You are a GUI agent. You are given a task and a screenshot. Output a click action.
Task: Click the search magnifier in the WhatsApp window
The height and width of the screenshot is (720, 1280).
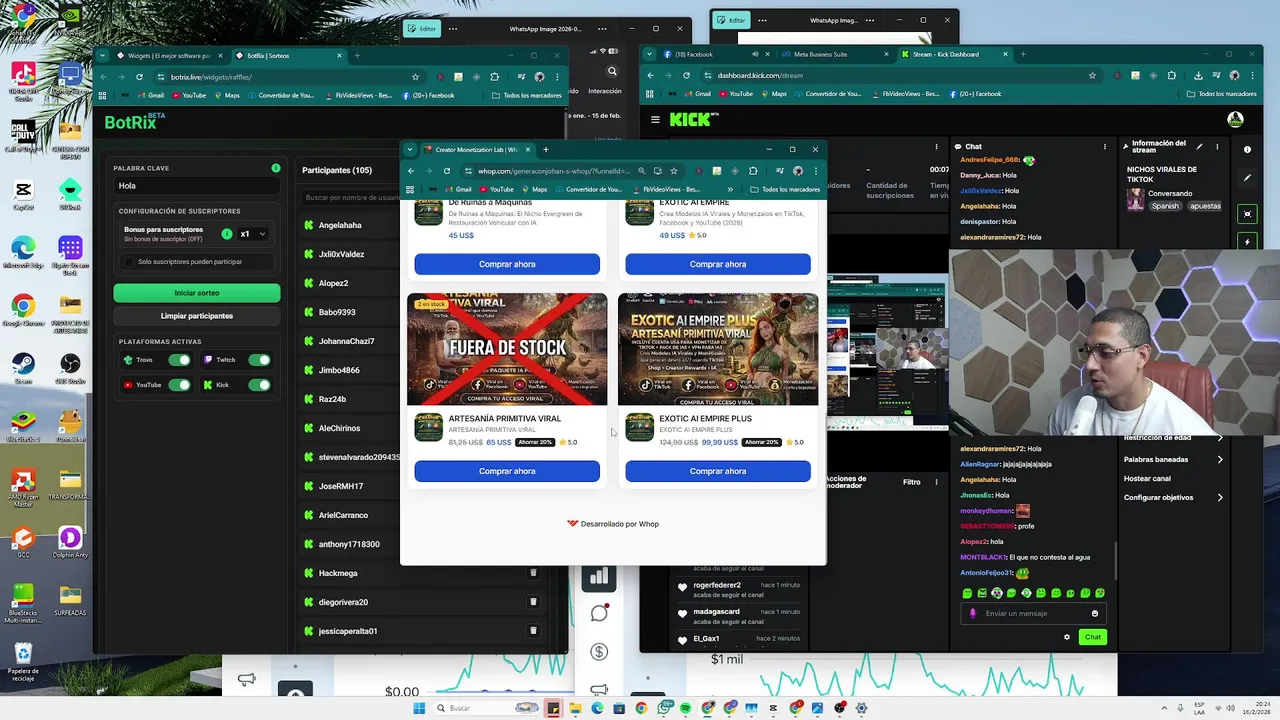612,71
